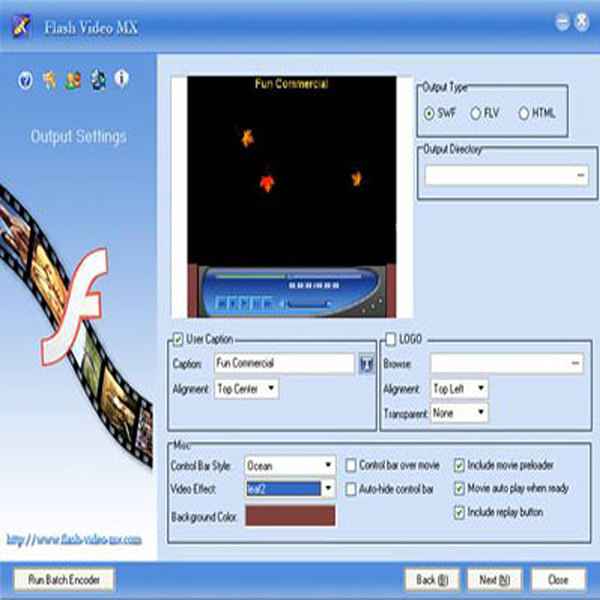Enable Auto-hide control bar
The height and width of the screenshot is (600, 600).
[x=351, y=489]
